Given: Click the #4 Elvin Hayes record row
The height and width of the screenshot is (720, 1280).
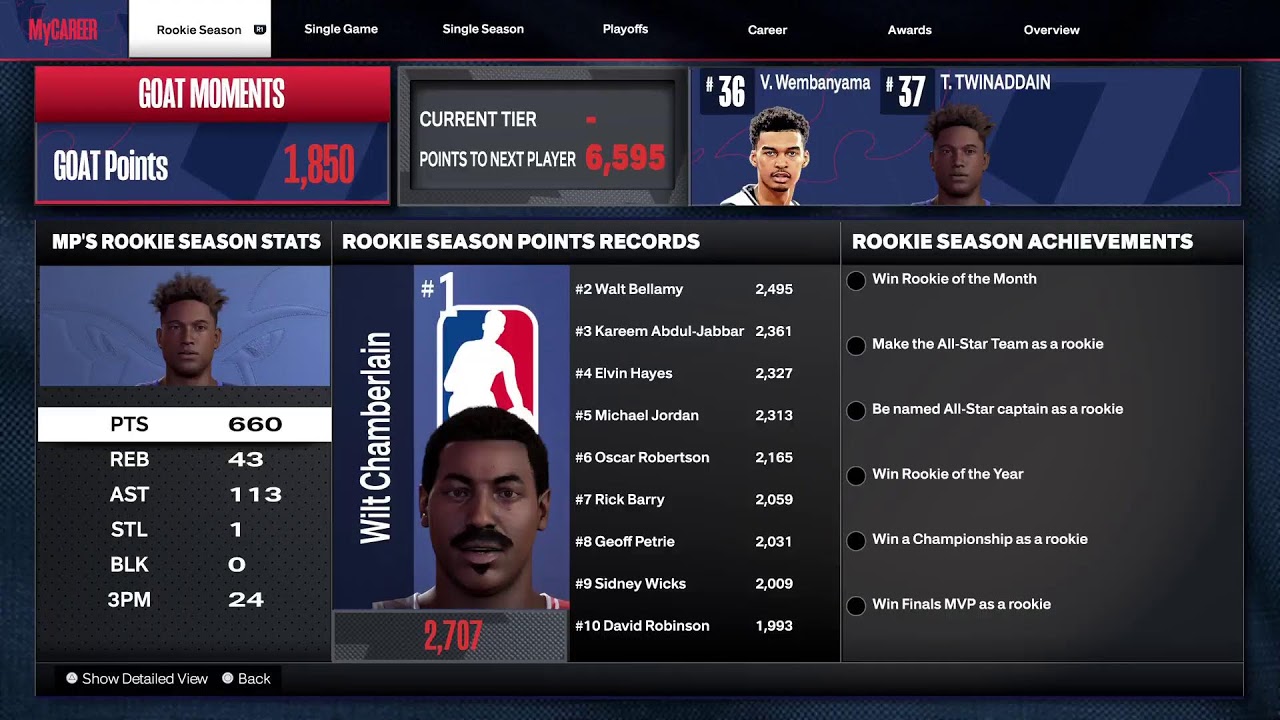Looking at the screenshot, I should pos(684,373).
